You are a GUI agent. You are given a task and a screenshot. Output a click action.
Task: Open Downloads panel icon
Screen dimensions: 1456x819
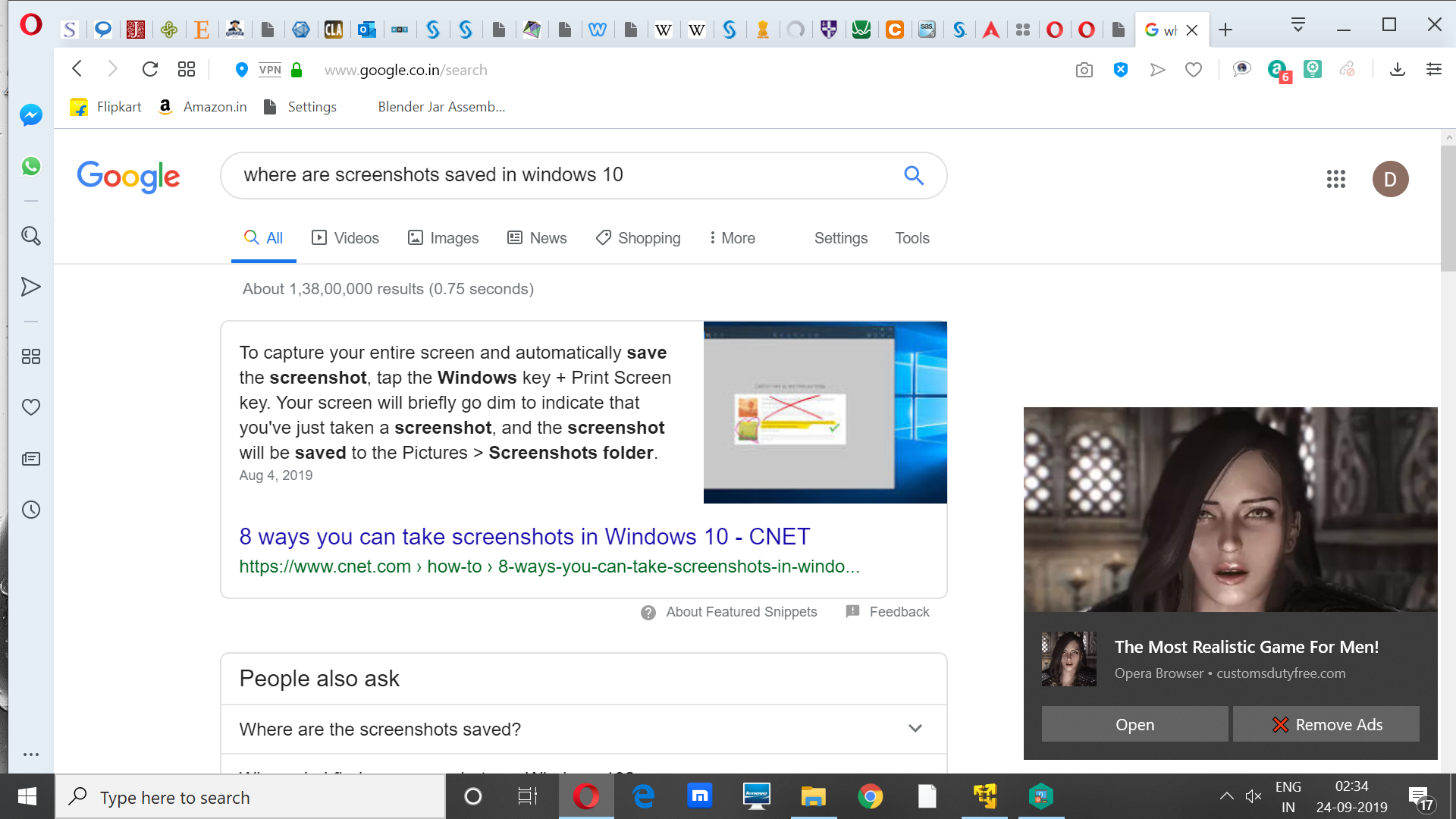click(1398, 70)
